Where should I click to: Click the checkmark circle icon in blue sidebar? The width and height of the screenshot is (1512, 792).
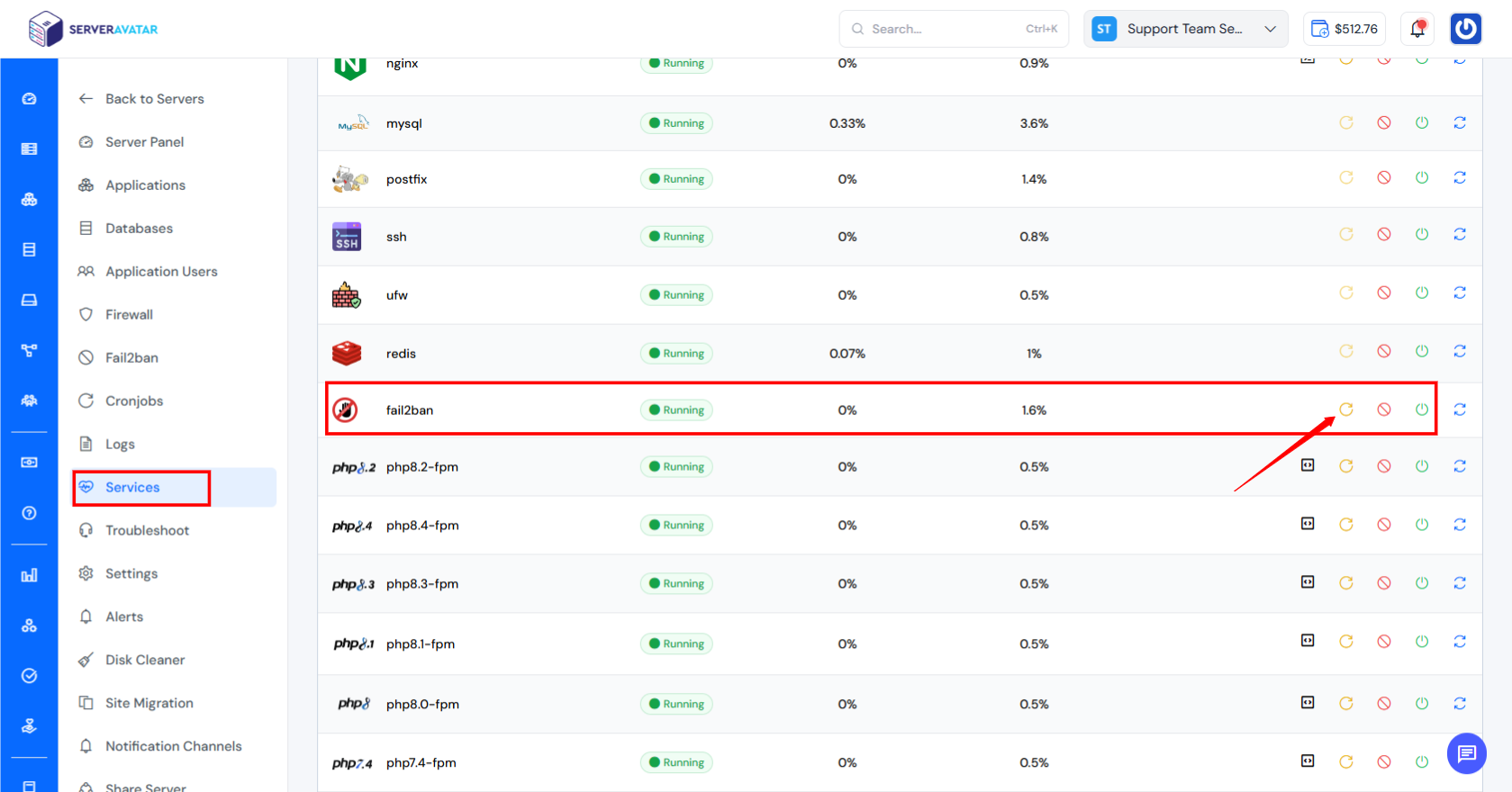[x=29, y=676]
